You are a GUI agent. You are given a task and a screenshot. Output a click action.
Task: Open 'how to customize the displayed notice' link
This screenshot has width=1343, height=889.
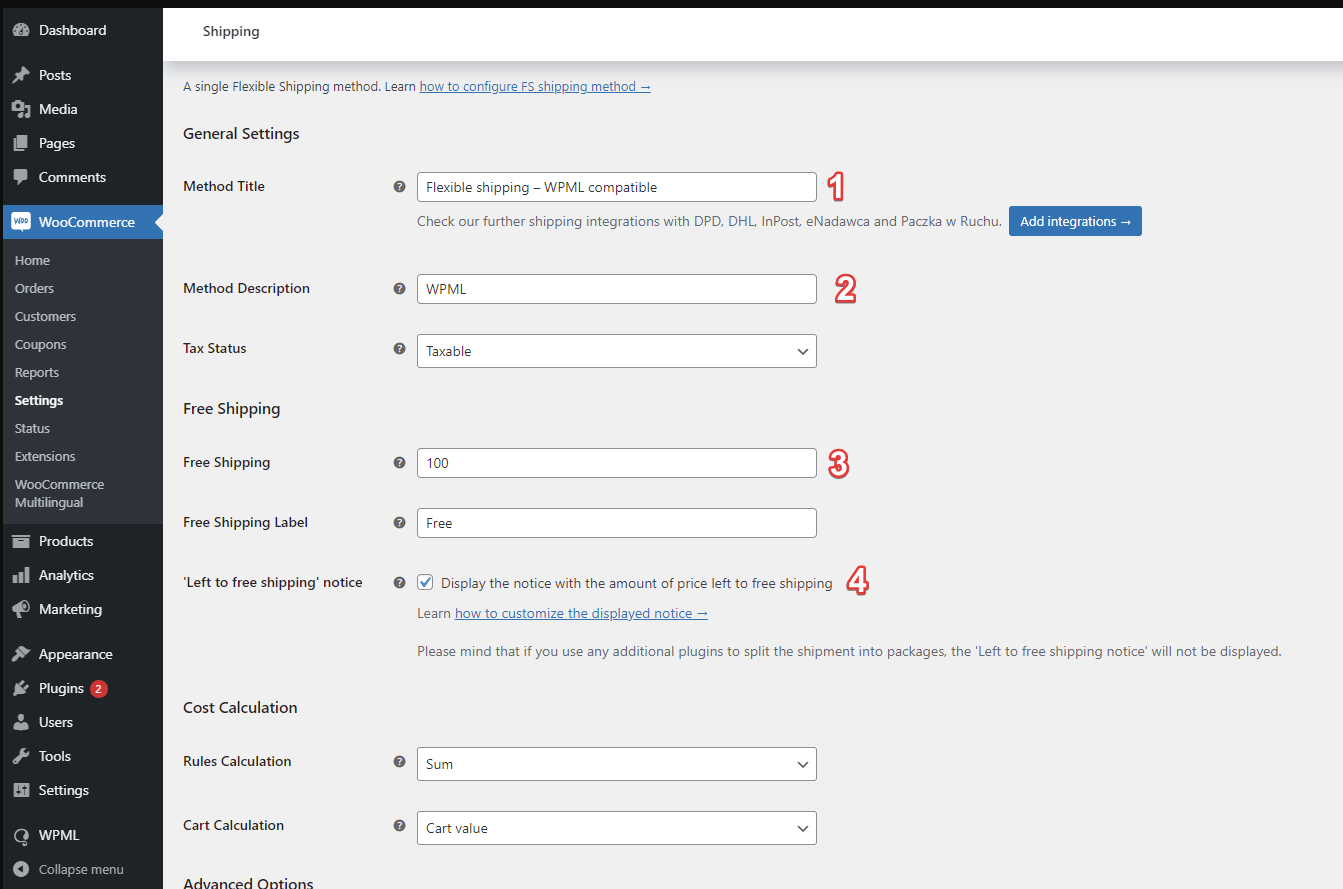point(581,613)
